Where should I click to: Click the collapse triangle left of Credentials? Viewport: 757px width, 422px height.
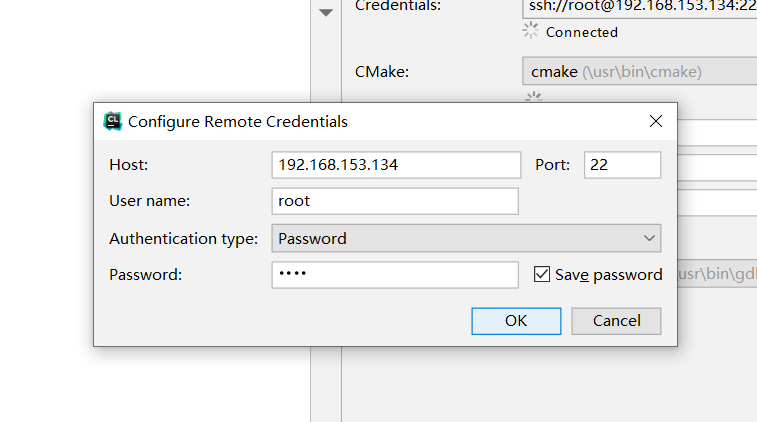326,13
